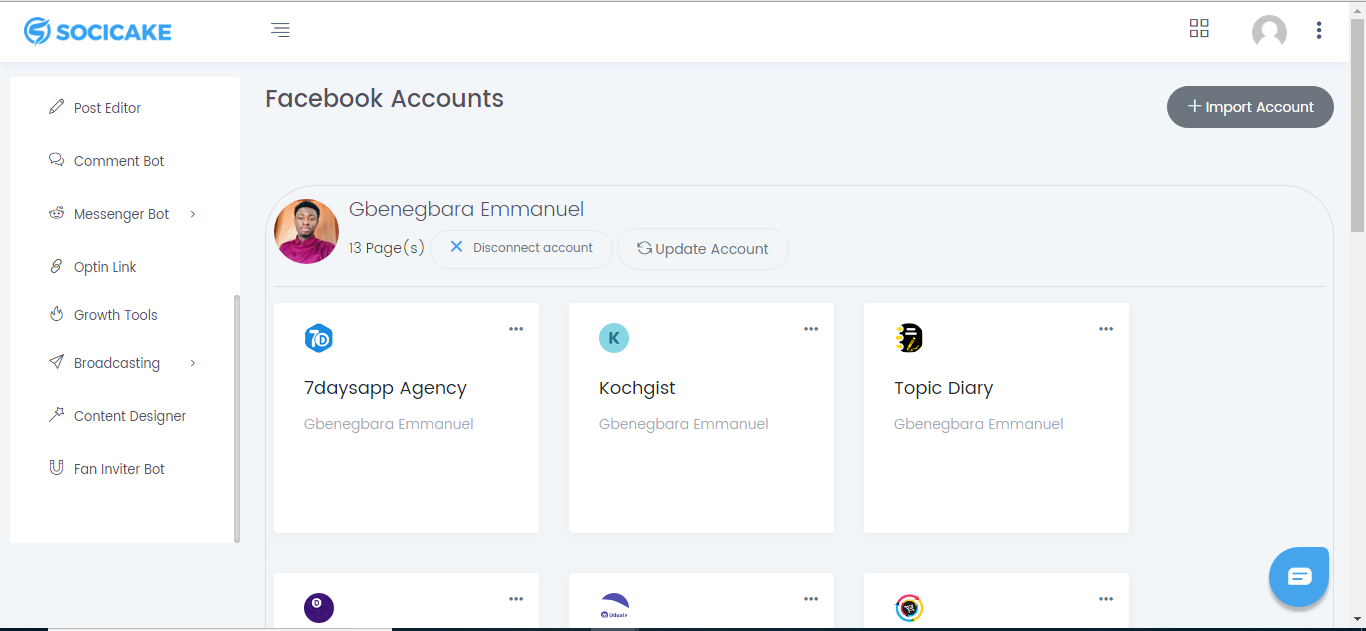Click the Facebook Accounts heading
This screenshot has height=631, width=1366.
tap(384, 99)
